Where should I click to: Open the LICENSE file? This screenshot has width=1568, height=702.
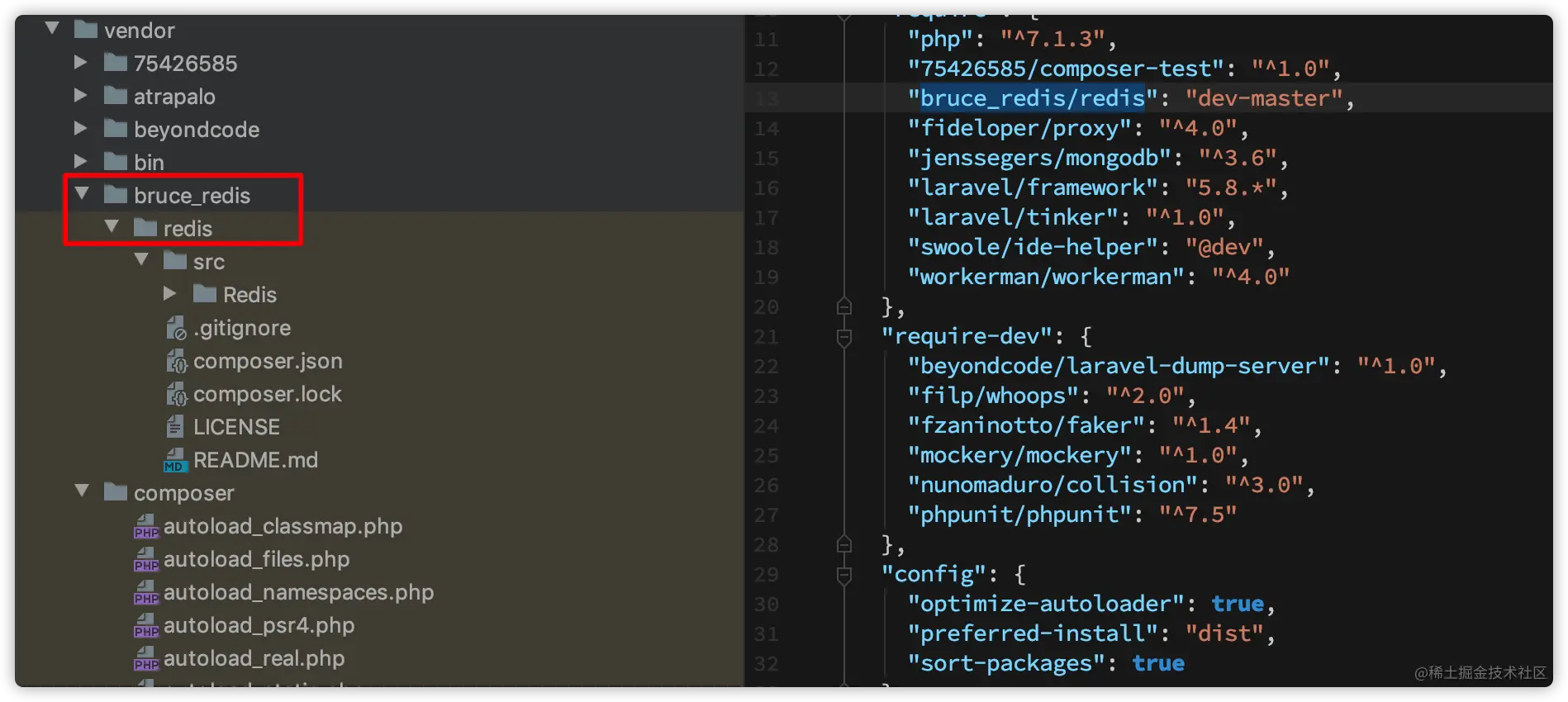236,427
